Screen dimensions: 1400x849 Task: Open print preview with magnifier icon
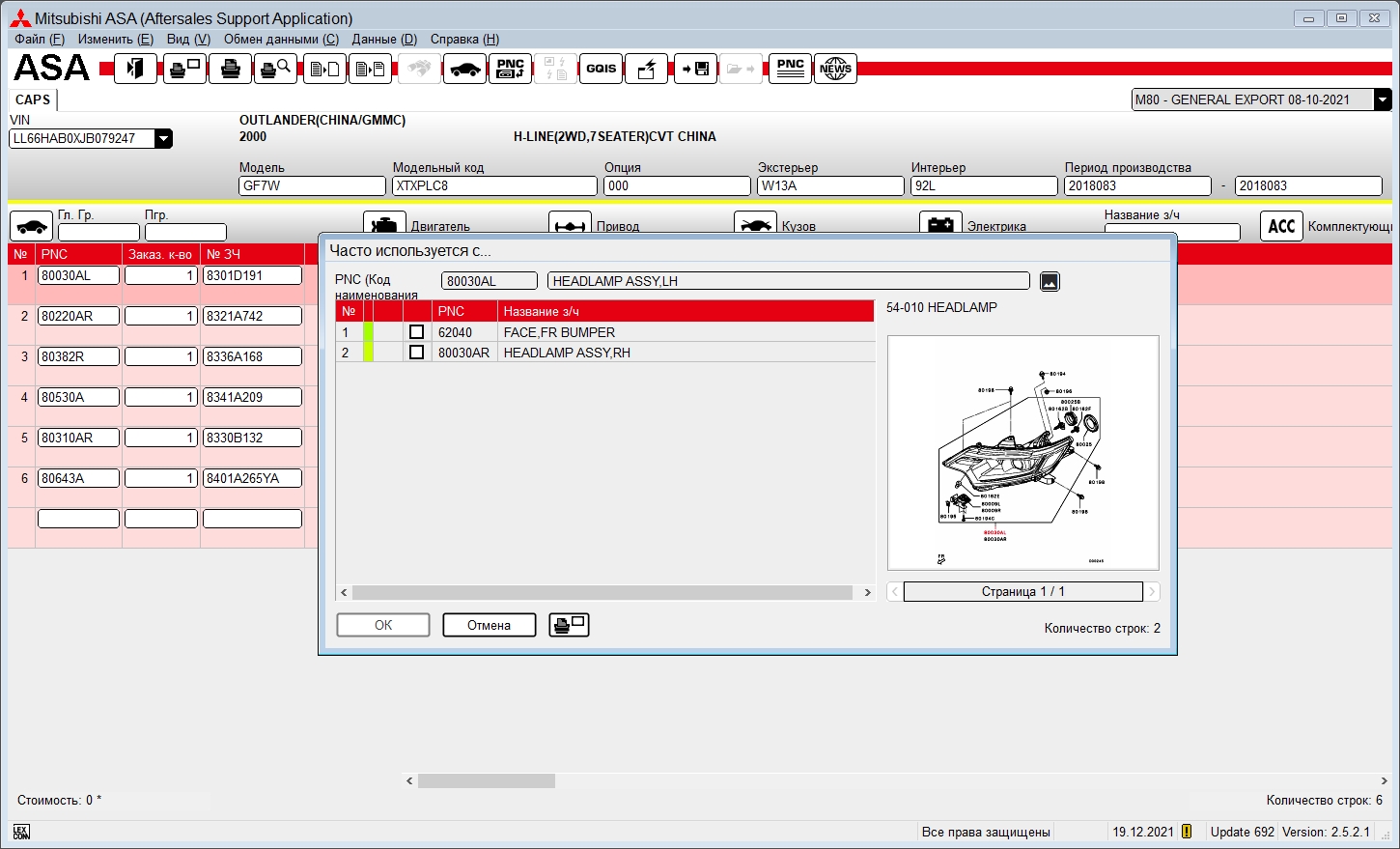(276, 69)
